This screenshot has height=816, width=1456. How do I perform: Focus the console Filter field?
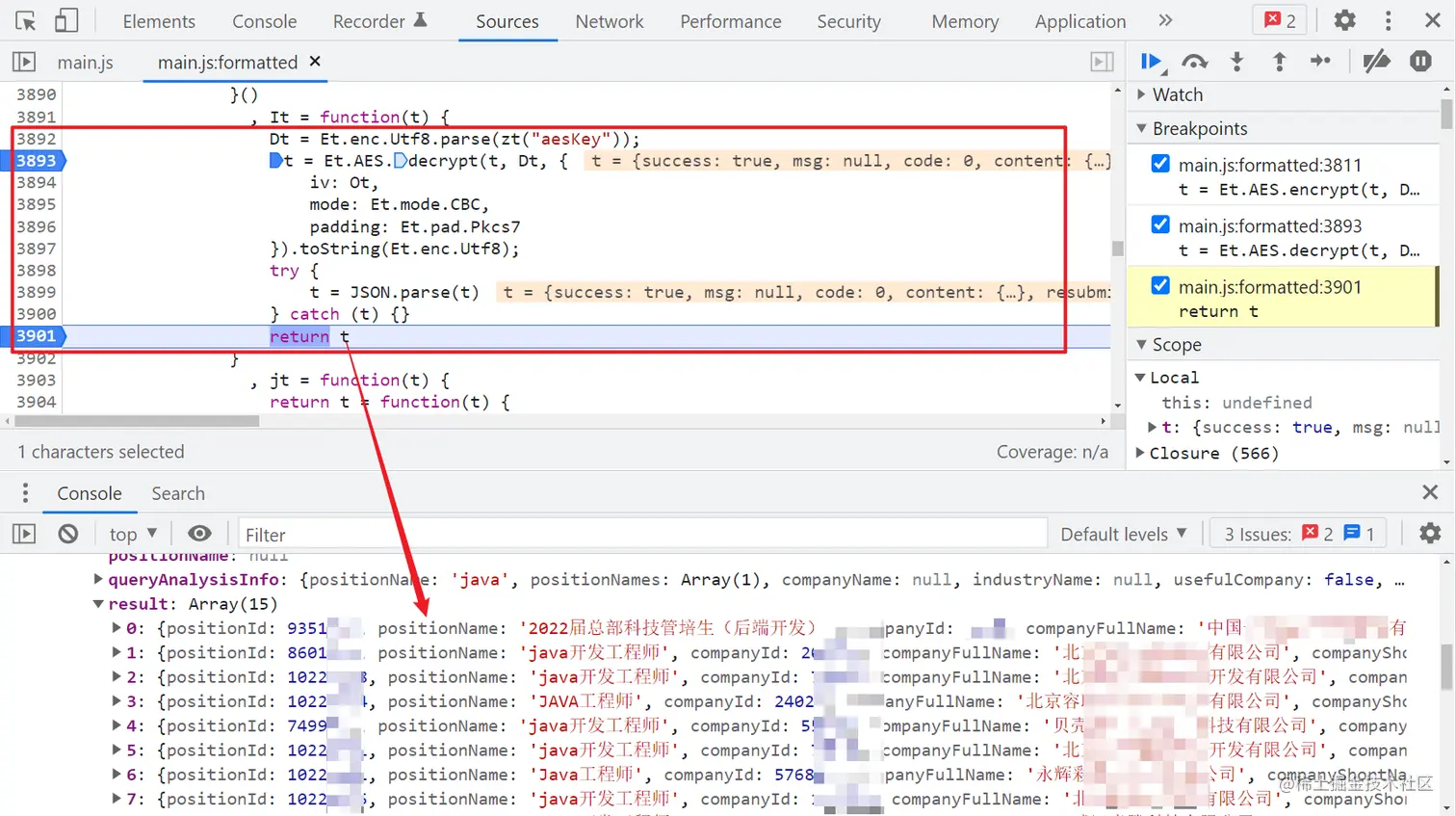(x=642, y=534)
